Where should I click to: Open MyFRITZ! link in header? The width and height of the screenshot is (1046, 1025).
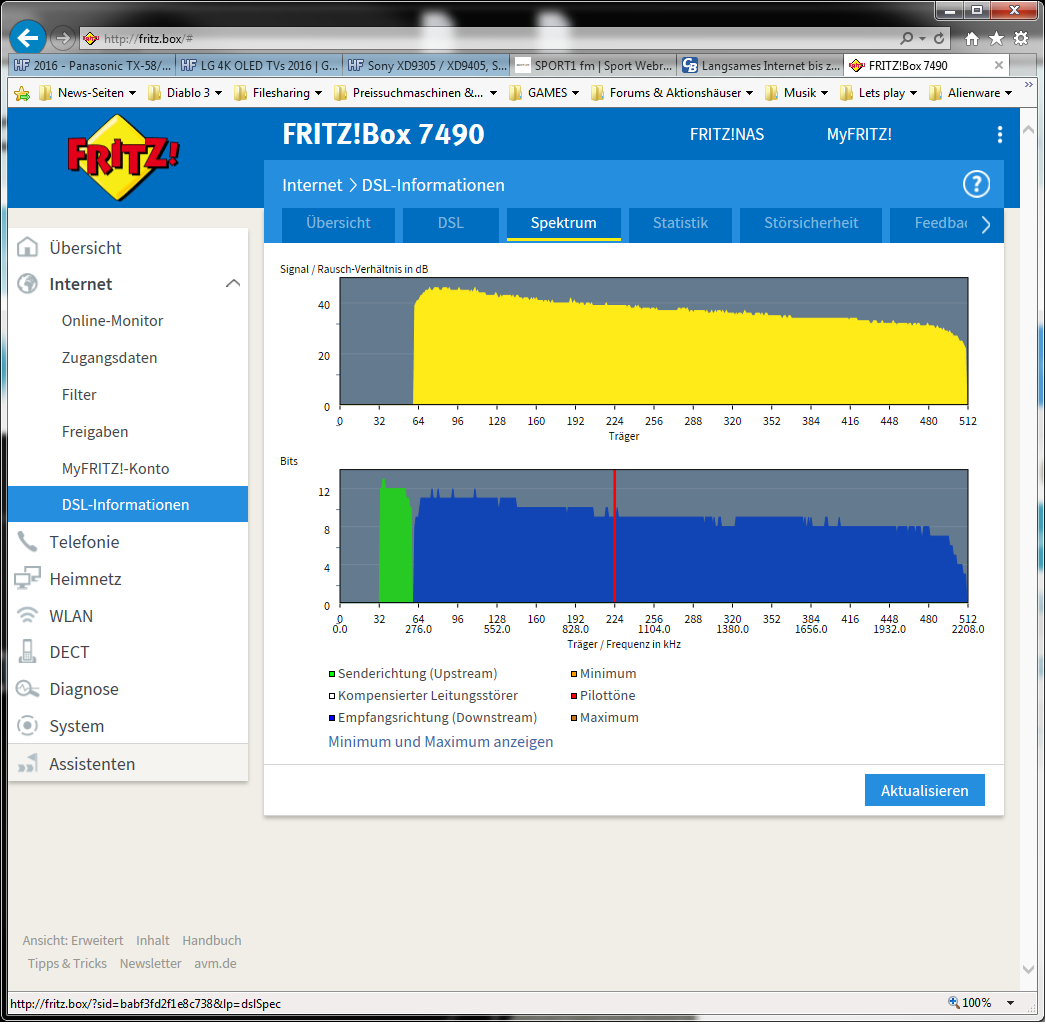tap(859, 134)
